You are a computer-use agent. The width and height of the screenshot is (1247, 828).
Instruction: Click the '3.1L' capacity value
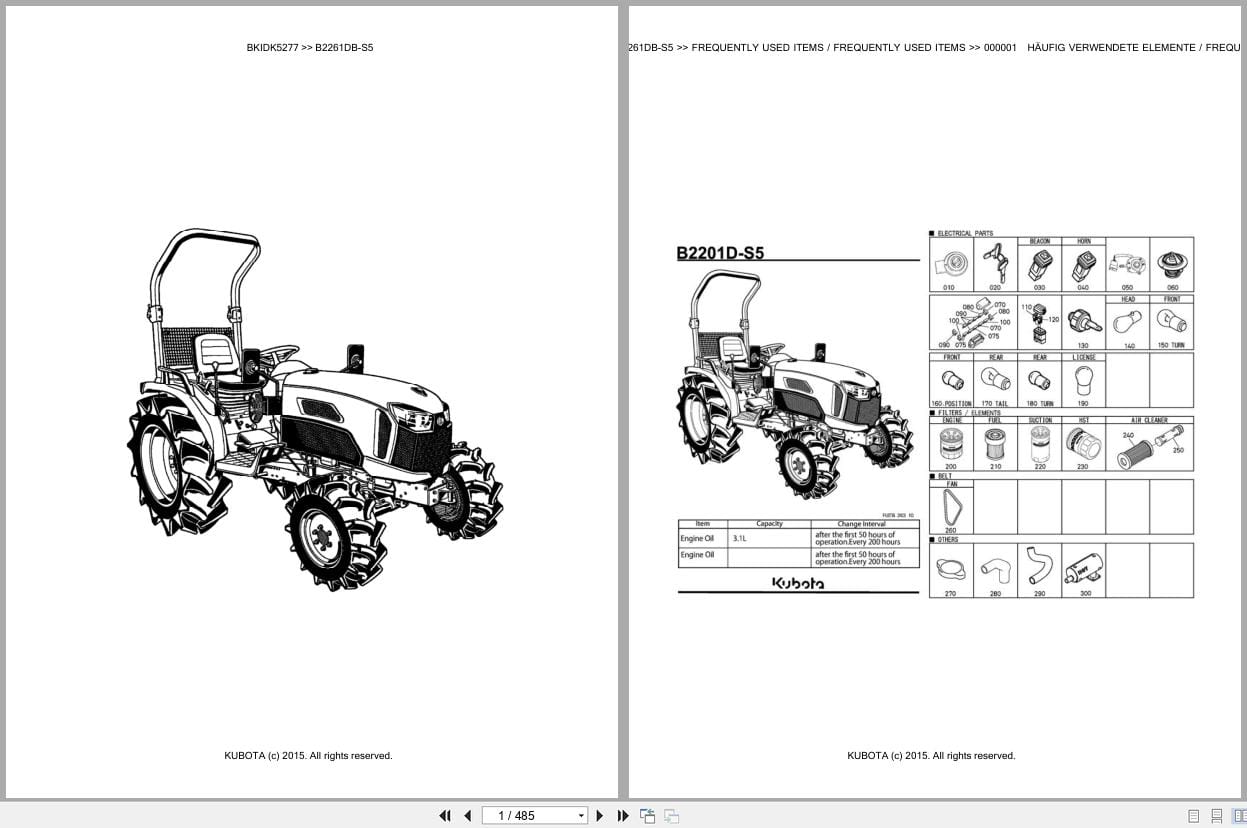740,538
